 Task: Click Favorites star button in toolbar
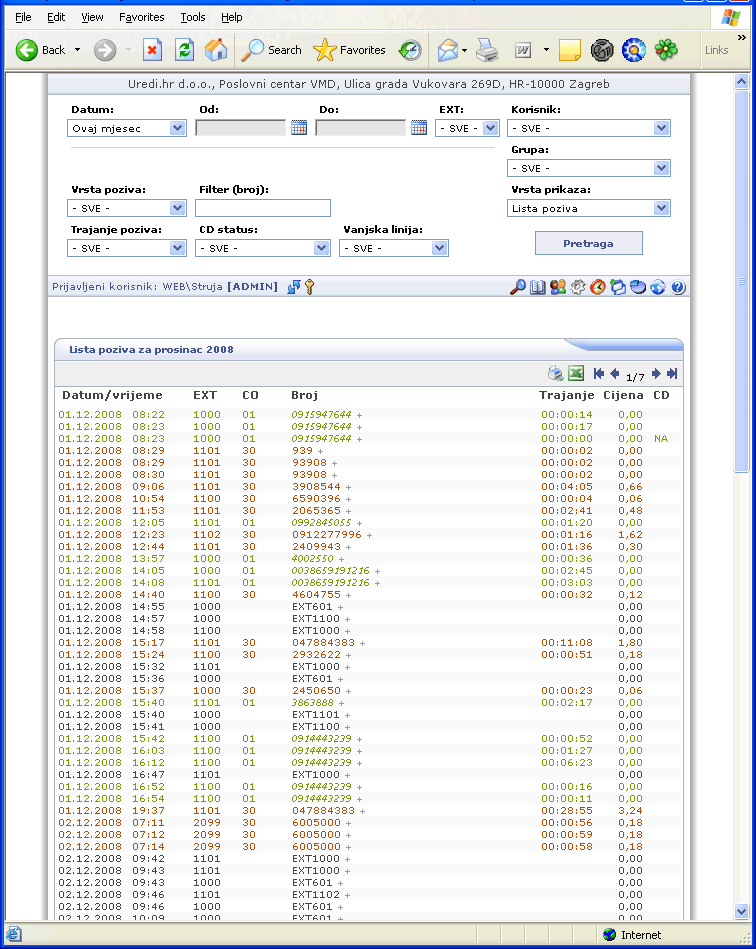tap(349, 50)
